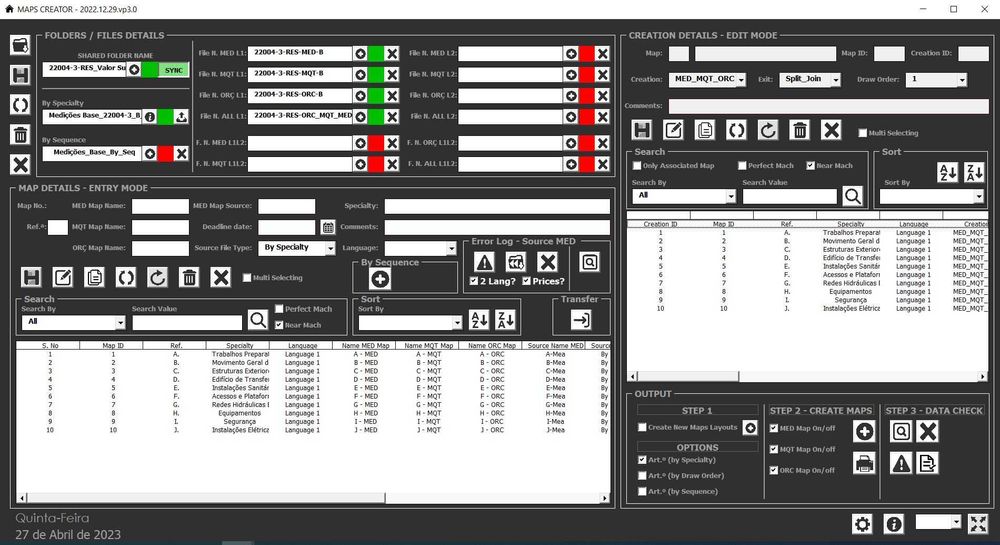Click Map ID column header in map table
This screenshot has width=1000, height=545.
114,345
